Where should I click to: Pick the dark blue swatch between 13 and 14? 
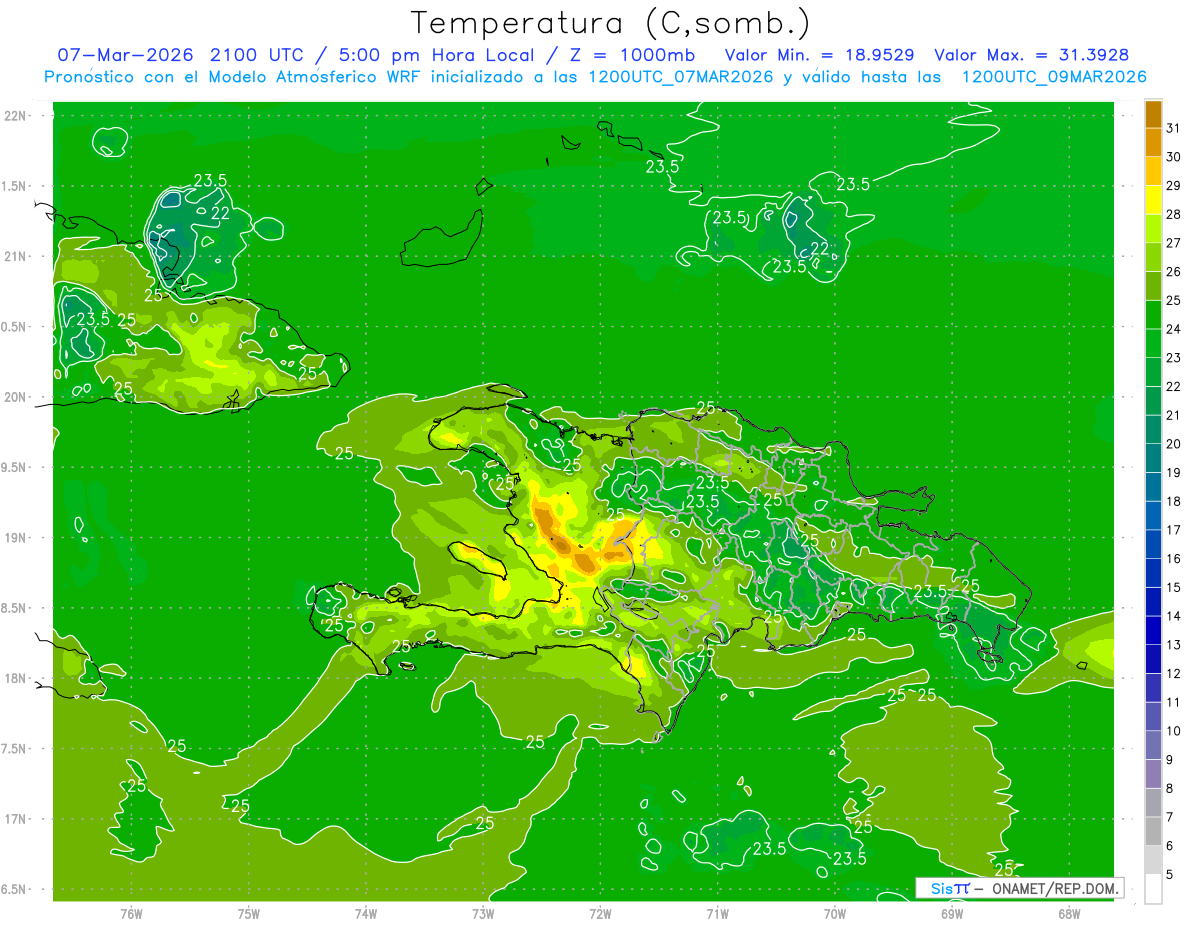(1153, 630)
